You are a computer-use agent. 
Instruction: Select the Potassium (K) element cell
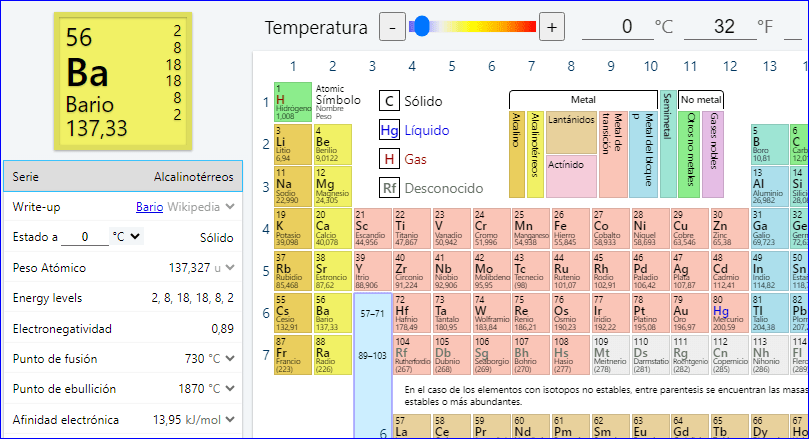tap(293, 228)
